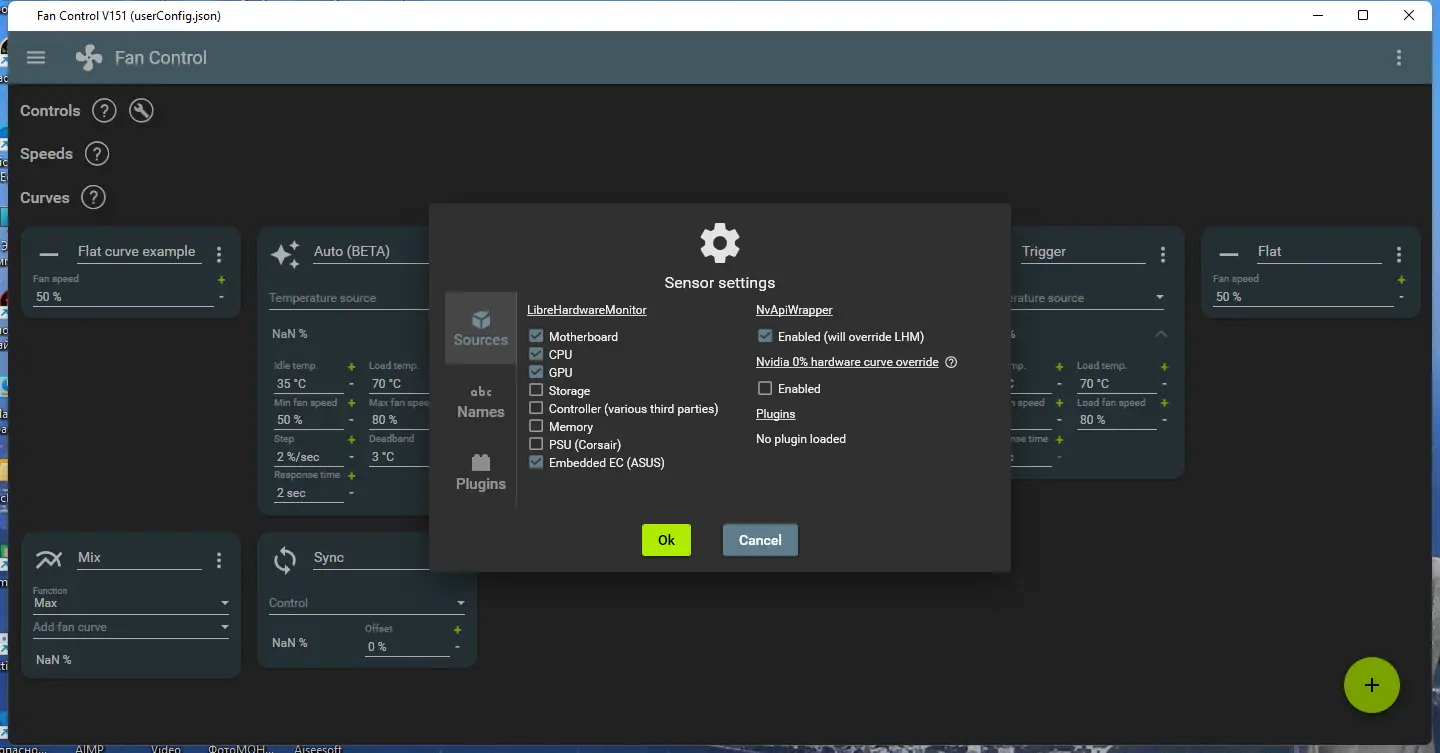The height and width of the screenshot is (753, 1440).
Task: Switch to the Sources tab
Action: point(481,328)
